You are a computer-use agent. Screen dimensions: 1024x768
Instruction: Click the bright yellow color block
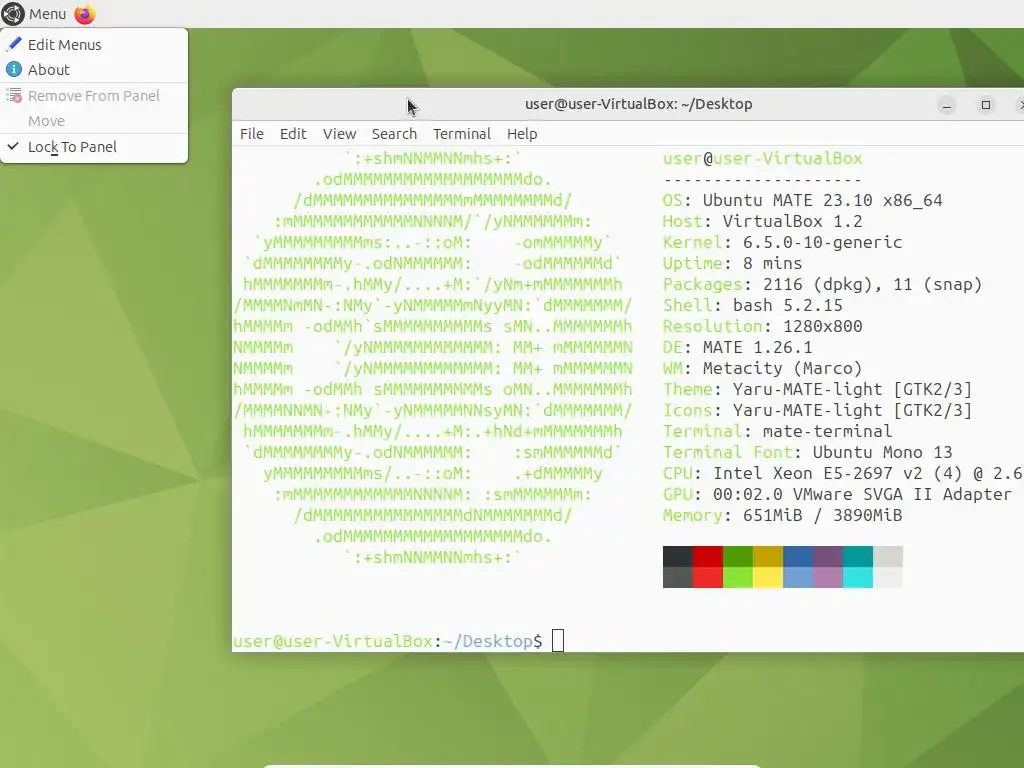coord(768,577)
